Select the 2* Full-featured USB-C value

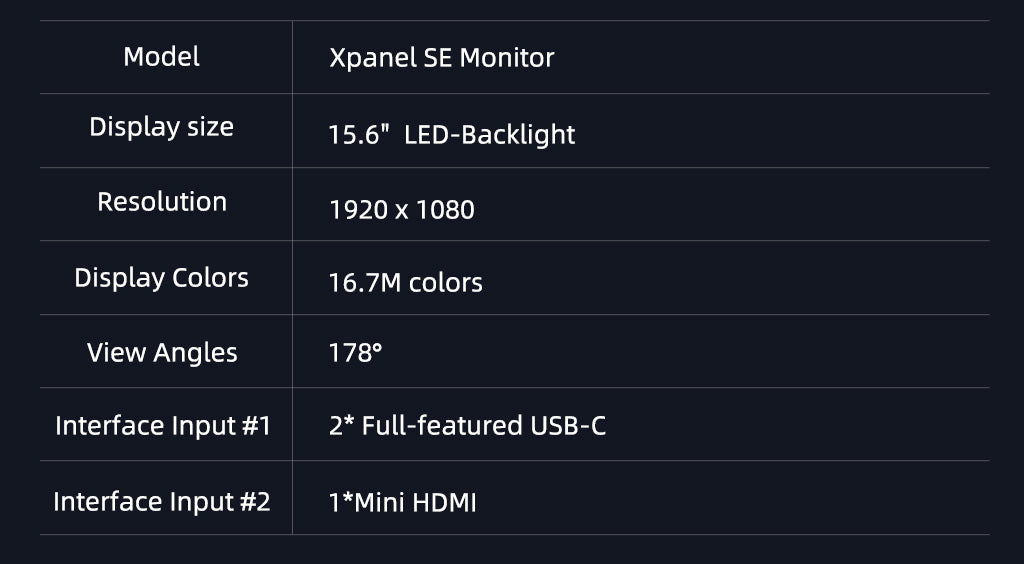[468, 426]
